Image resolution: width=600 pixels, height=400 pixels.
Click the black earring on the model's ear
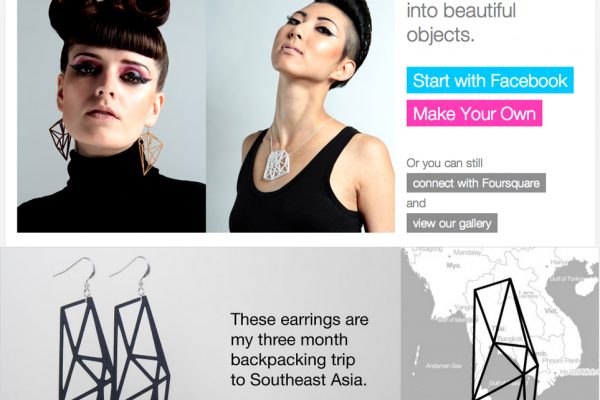pos(60,139)
